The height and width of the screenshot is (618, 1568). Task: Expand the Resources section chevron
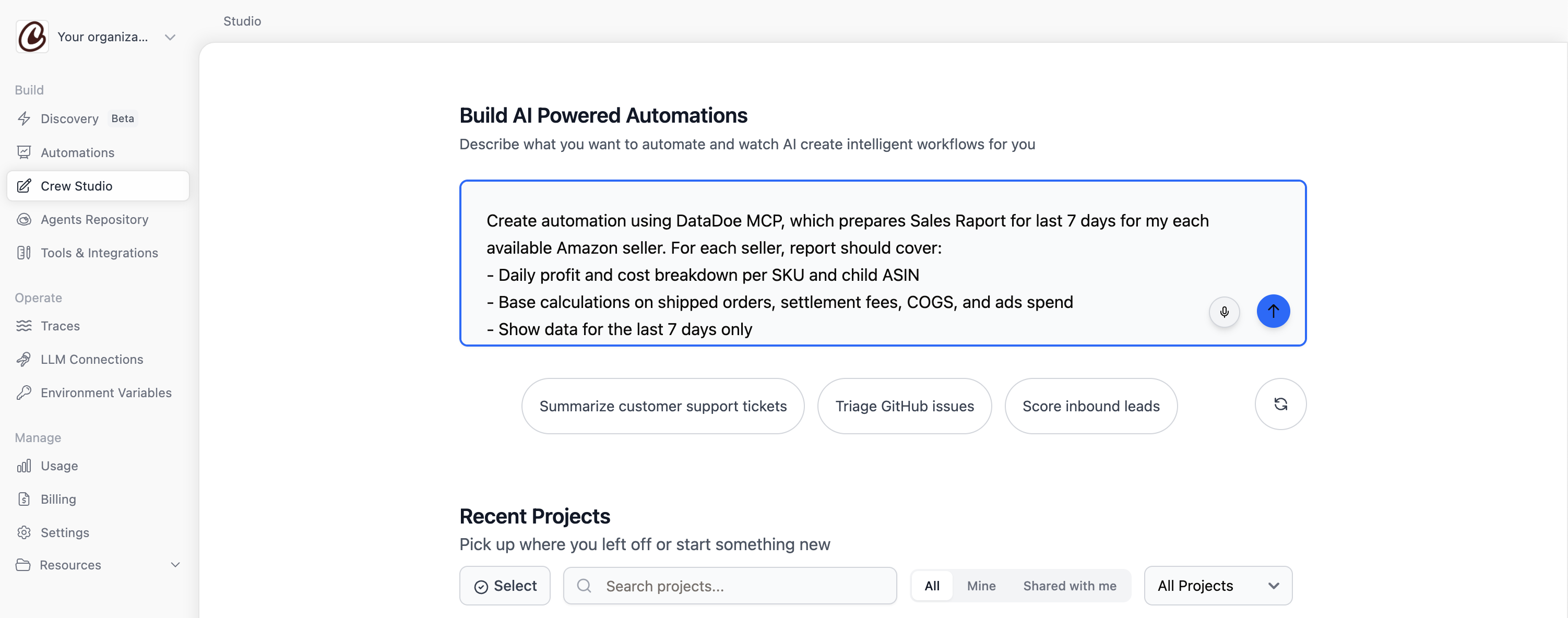point(175,565)
